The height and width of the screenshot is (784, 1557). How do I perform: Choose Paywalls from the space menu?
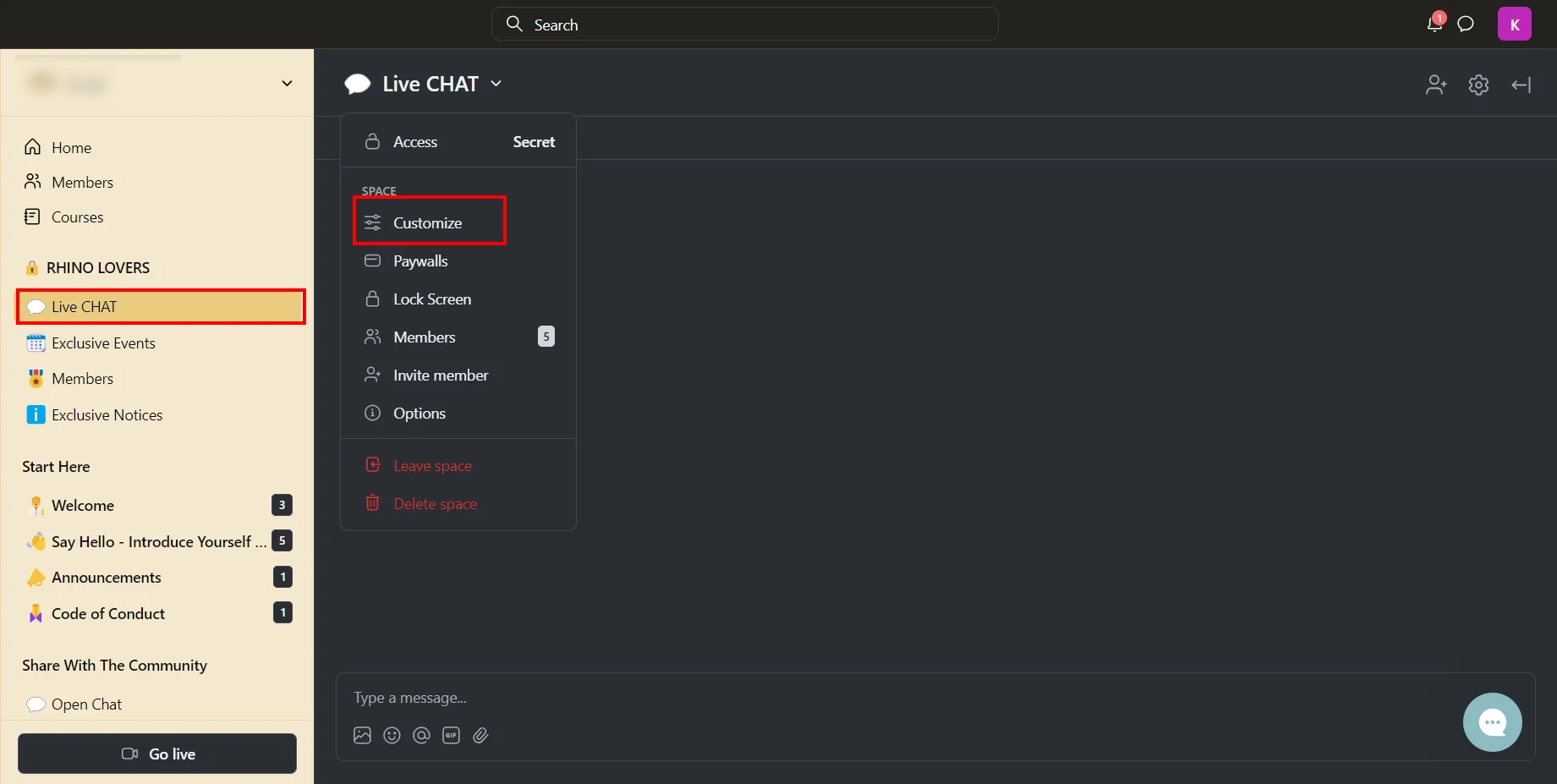(x=420, y=260)
